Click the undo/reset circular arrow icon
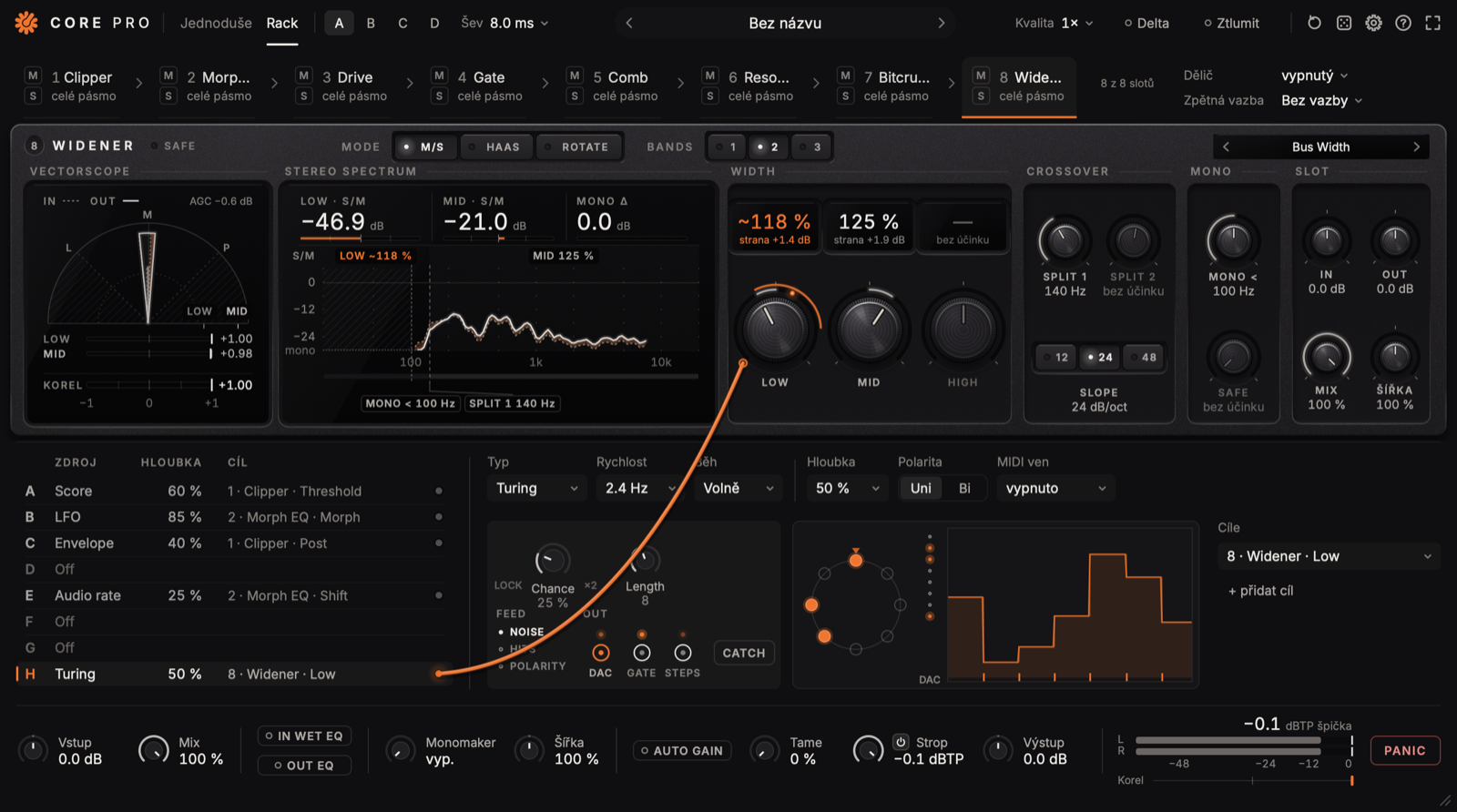Image resolution: width=1457 pixels, height=812 pixels. (1314, 23)
